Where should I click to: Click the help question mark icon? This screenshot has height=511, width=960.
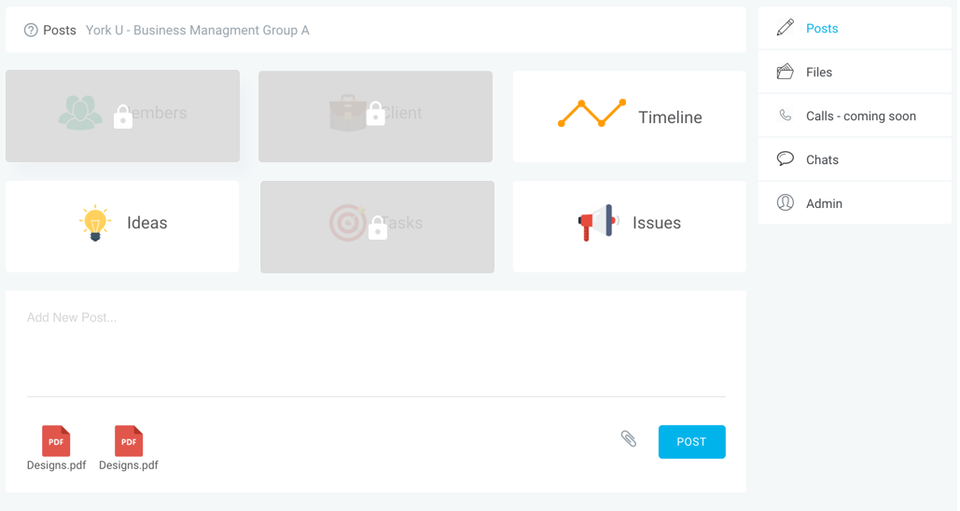[31, 30]
